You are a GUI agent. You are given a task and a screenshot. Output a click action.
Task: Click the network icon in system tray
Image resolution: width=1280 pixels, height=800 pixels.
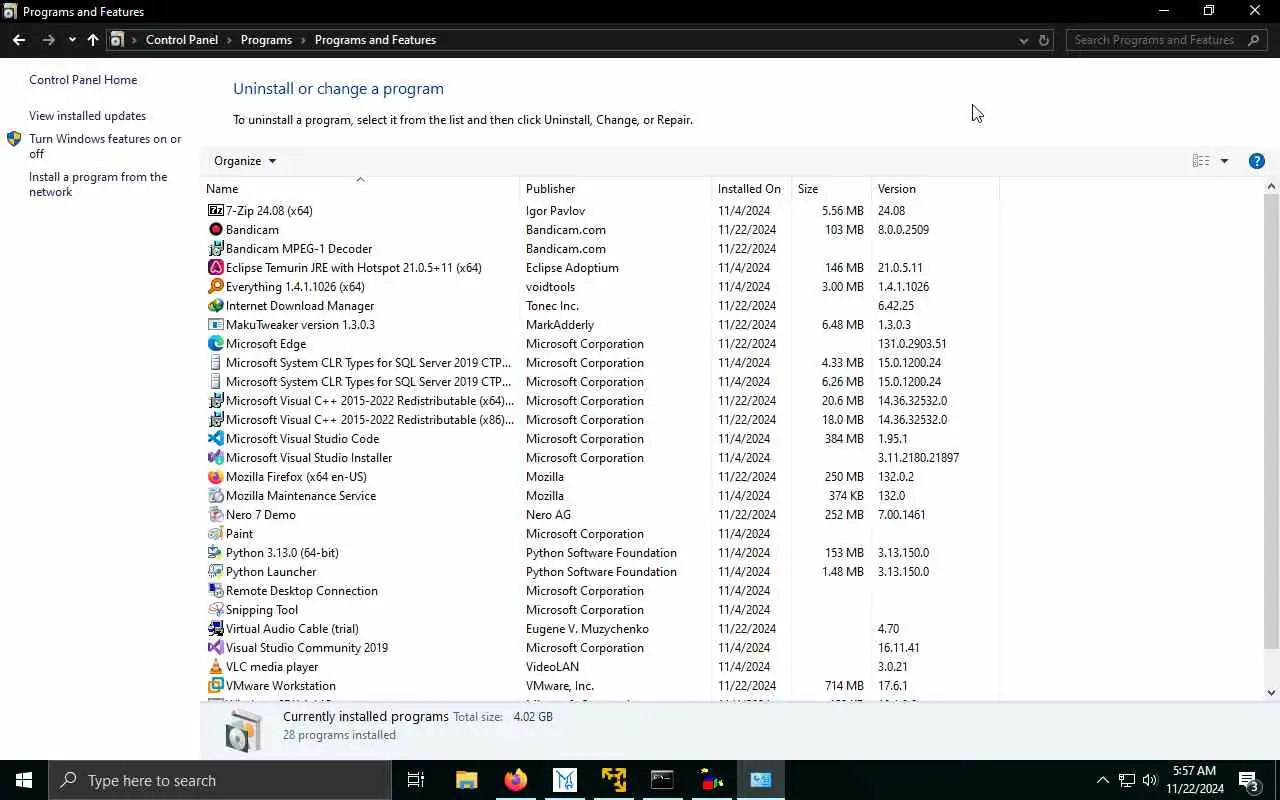(1126, 780)
